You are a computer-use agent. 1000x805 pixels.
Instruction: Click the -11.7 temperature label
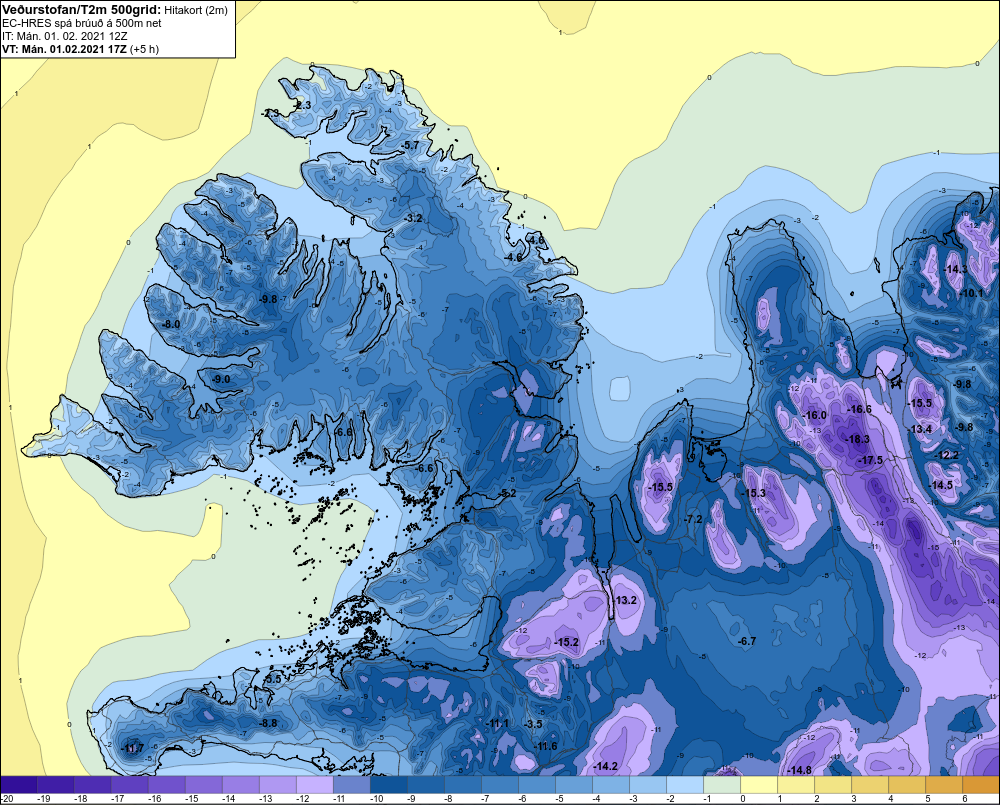pos(132,748)
